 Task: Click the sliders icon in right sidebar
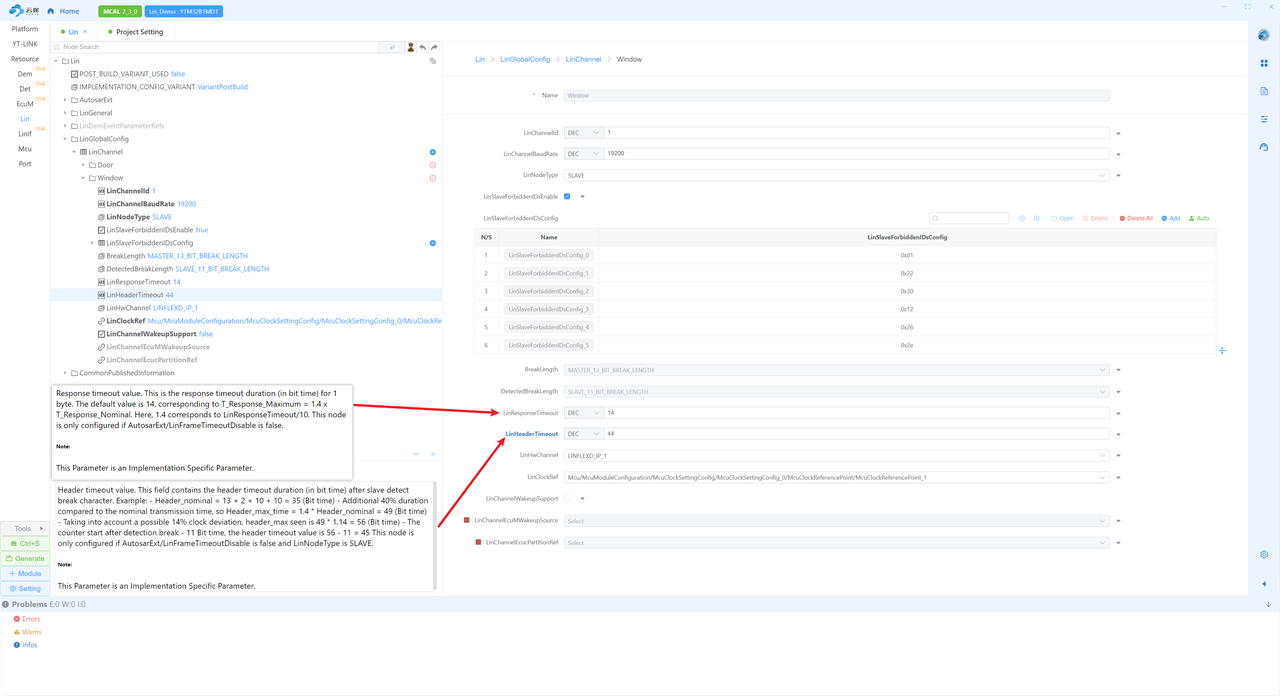(x=1264, y=119)
